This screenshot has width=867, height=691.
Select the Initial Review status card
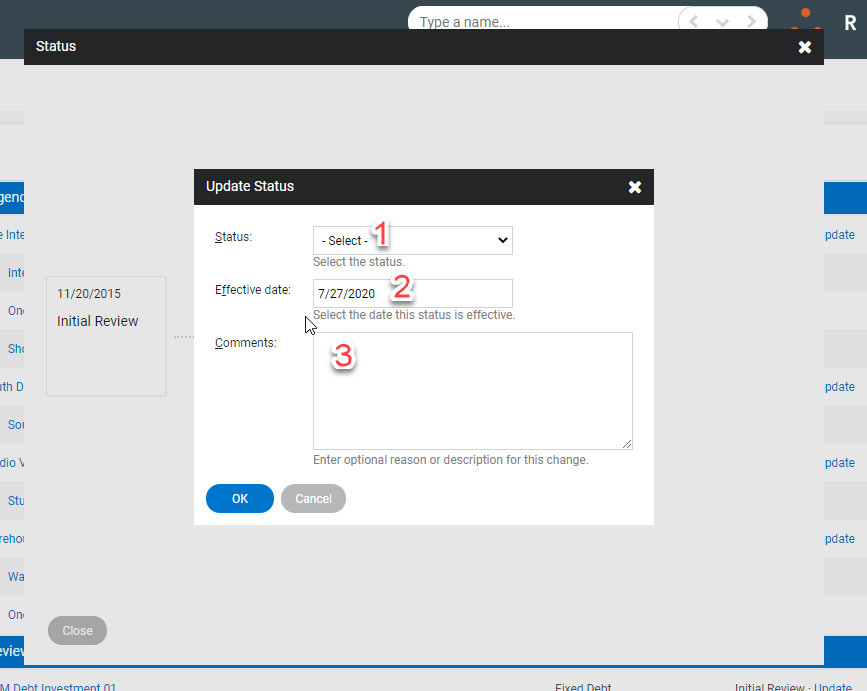click(106, 336)
